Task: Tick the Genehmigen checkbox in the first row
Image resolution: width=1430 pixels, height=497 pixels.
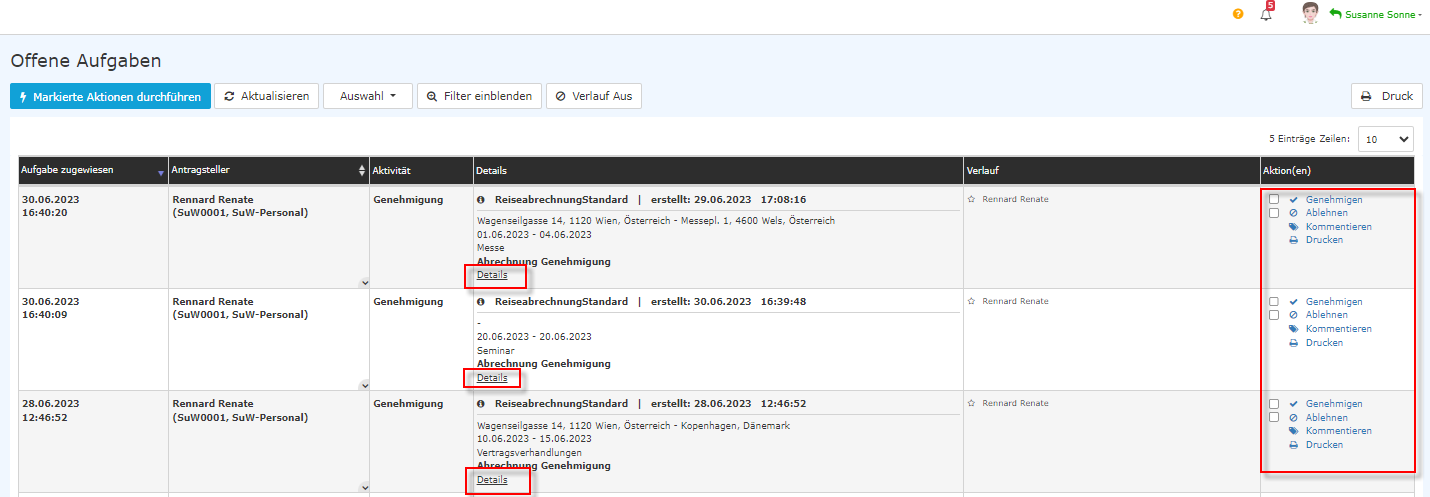Action: click(1273, 199)
